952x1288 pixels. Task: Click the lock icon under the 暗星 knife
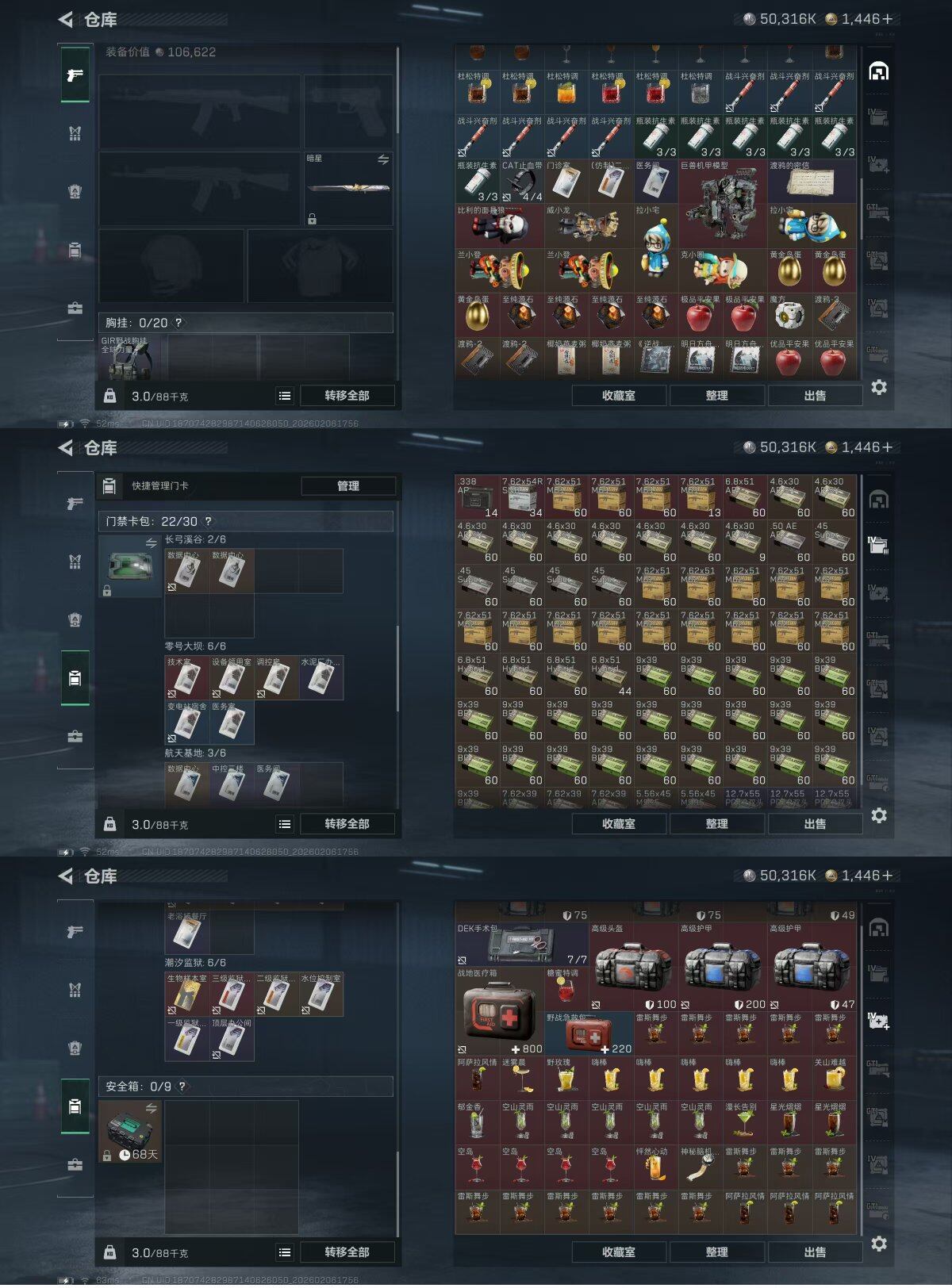pyautogui.click(x=313, y=219)
